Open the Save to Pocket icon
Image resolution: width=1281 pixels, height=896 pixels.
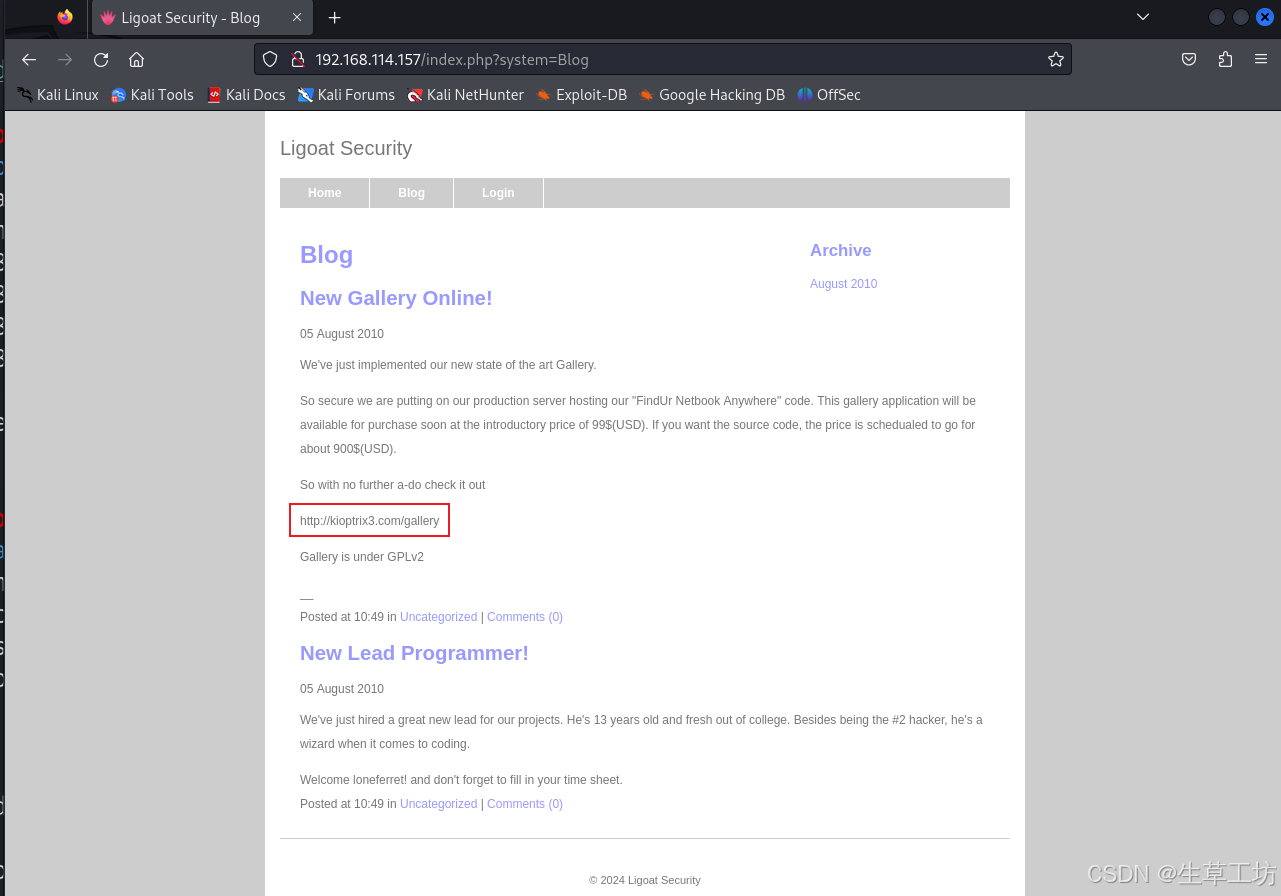(x=1189, y=59)
